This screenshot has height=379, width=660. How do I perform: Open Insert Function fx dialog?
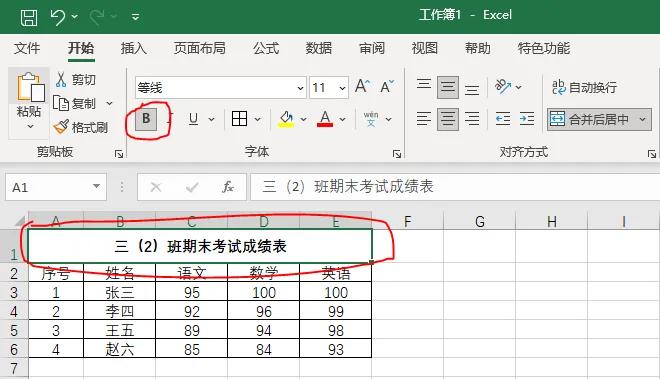(228, 187)
